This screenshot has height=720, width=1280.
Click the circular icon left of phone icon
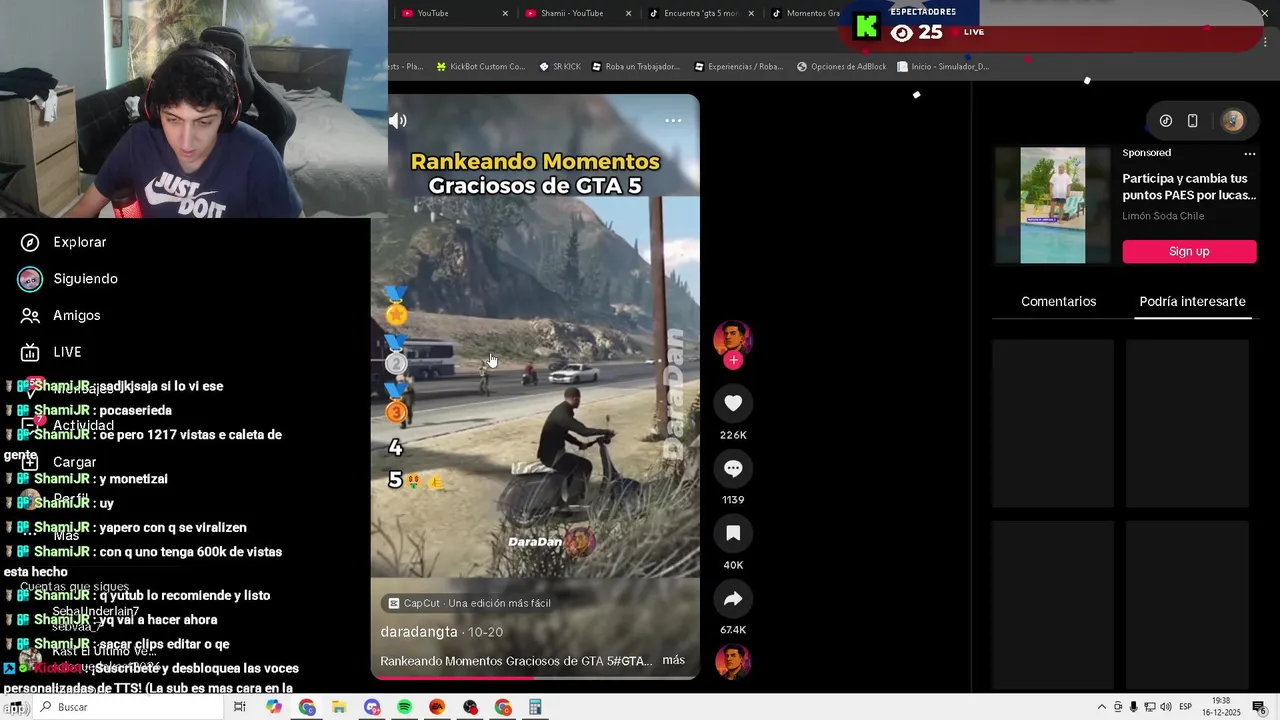pos(1166,121)
